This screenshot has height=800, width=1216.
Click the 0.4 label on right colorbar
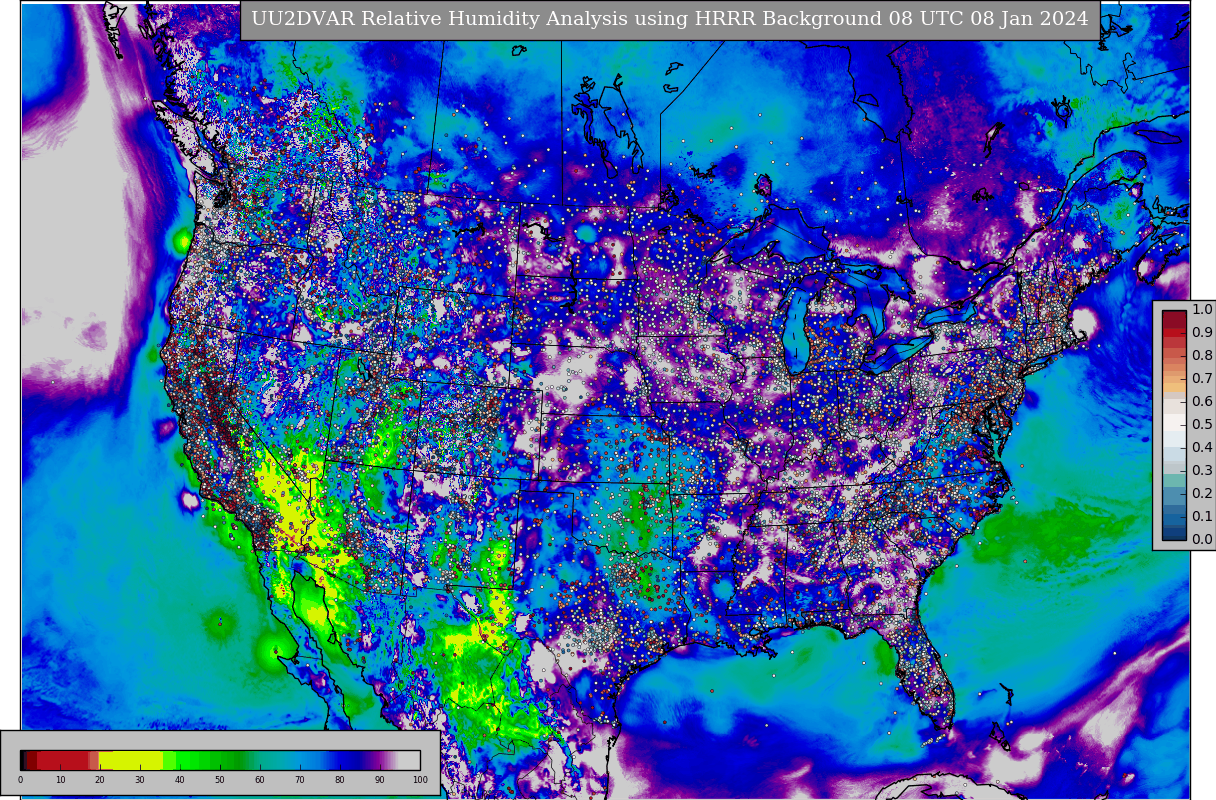coord(1202,448)
